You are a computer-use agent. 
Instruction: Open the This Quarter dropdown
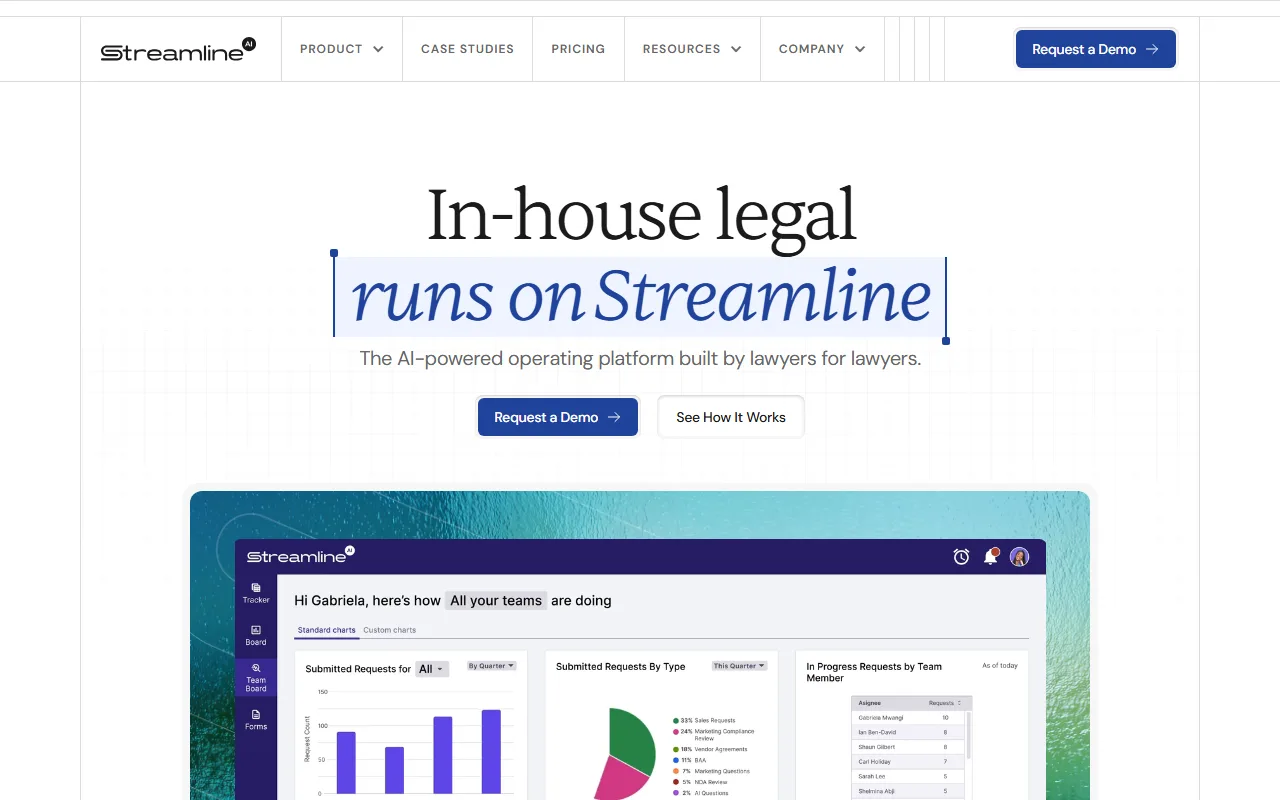coord(739,666)
